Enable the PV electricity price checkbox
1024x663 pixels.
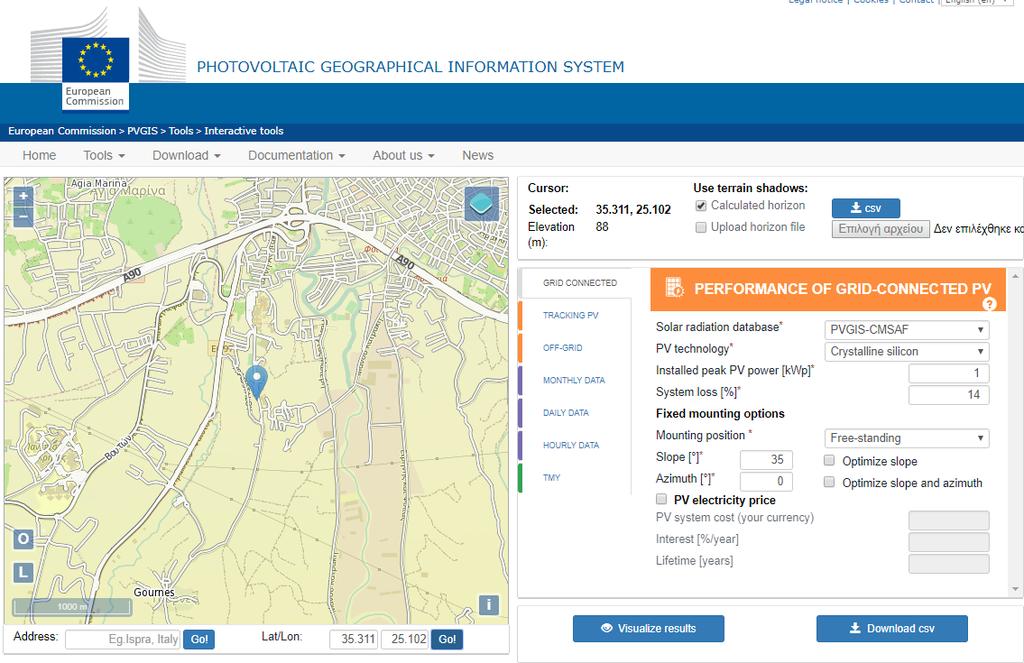point(662,499)
